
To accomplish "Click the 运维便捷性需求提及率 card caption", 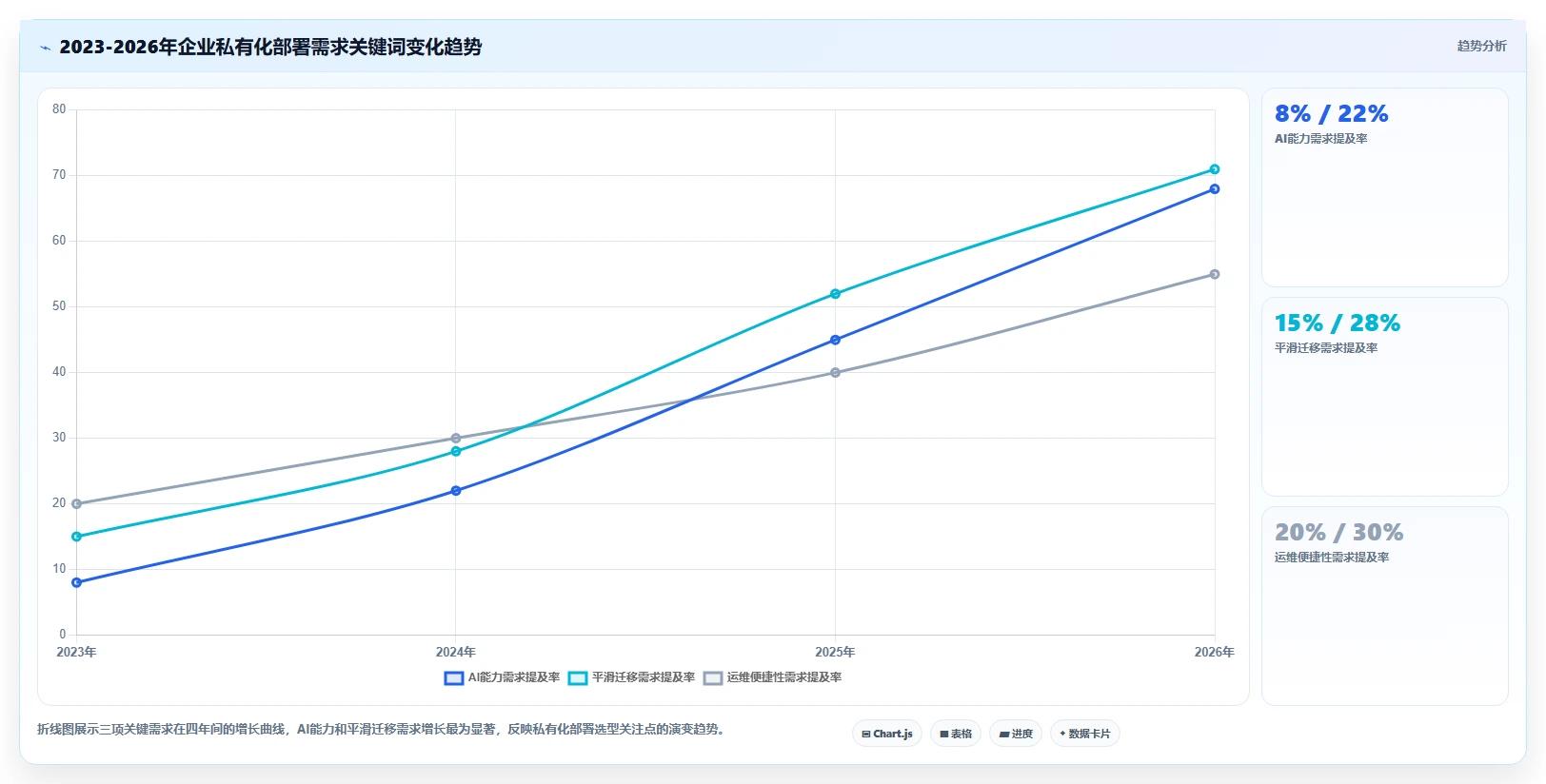I will point(1332,558).
